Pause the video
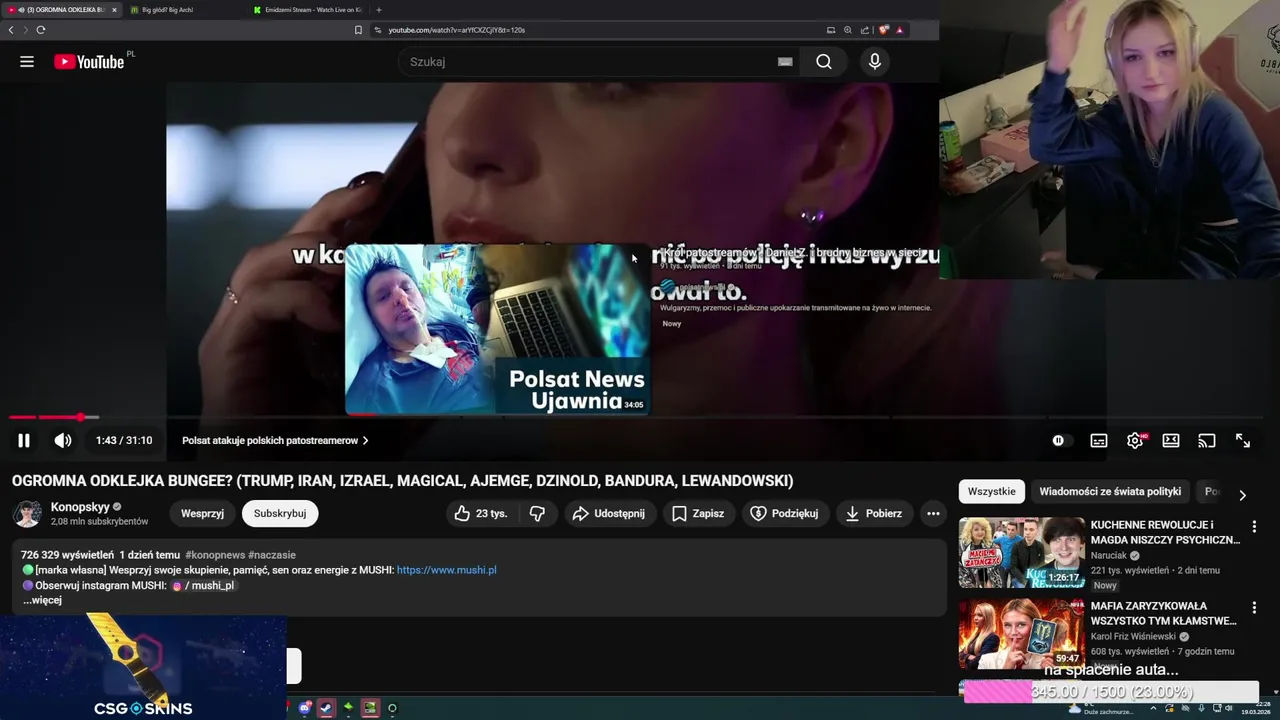 point(24,440)
